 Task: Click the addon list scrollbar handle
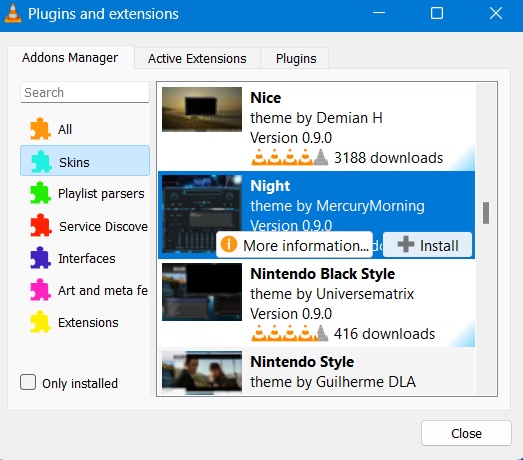(x=486, y=212)
